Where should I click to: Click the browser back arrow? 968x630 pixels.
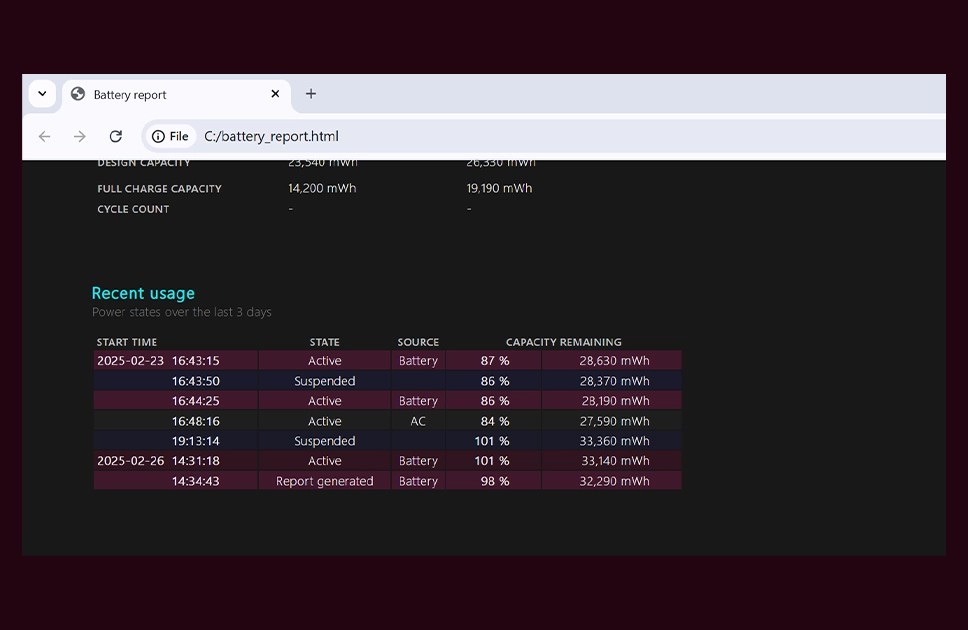[44, 136]
